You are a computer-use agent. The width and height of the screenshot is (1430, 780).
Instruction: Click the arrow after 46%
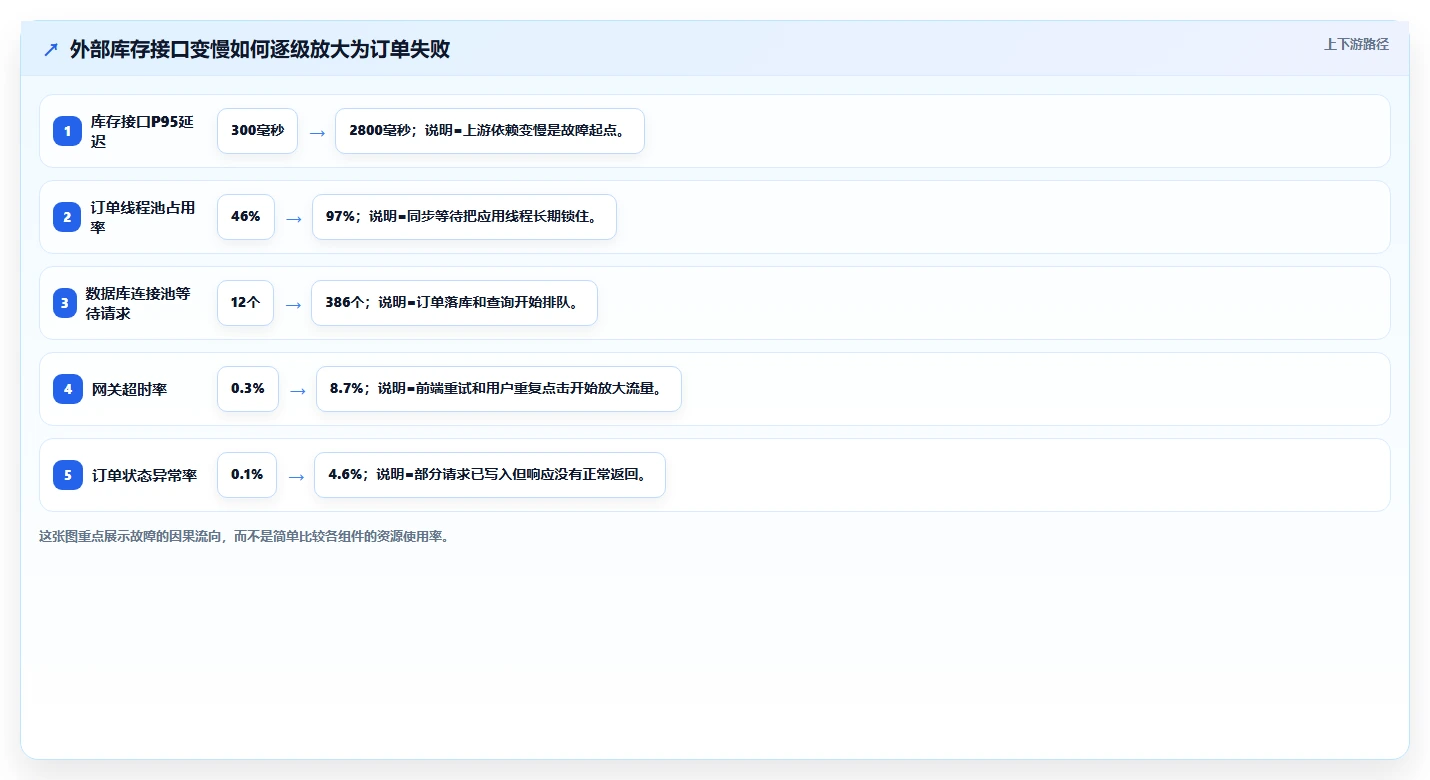(x=293, y=218)
